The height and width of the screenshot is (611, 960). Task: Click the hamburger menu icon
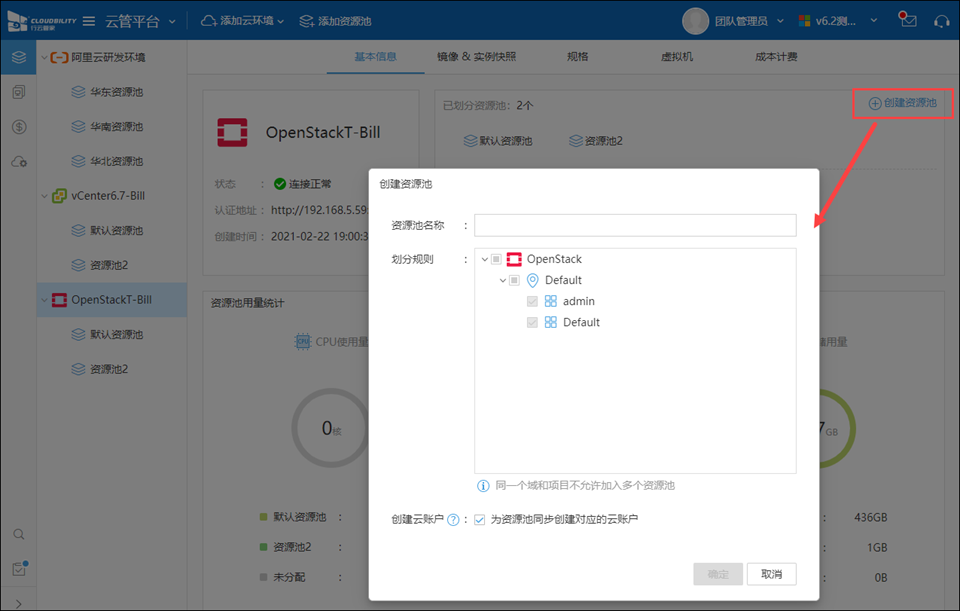(x=89, y=21)
